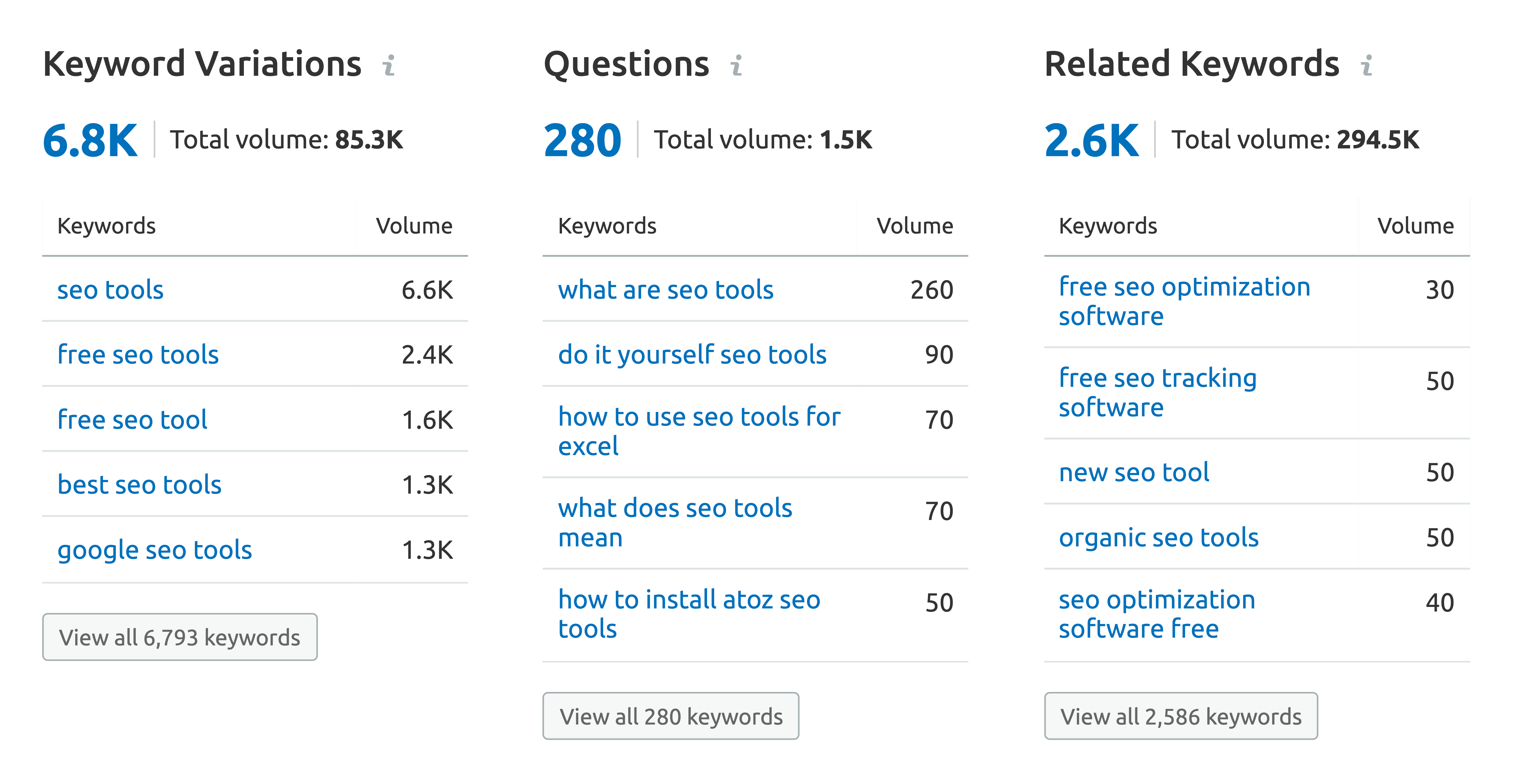Click the 30 volume value
1515x784 pixels.
1440,290
